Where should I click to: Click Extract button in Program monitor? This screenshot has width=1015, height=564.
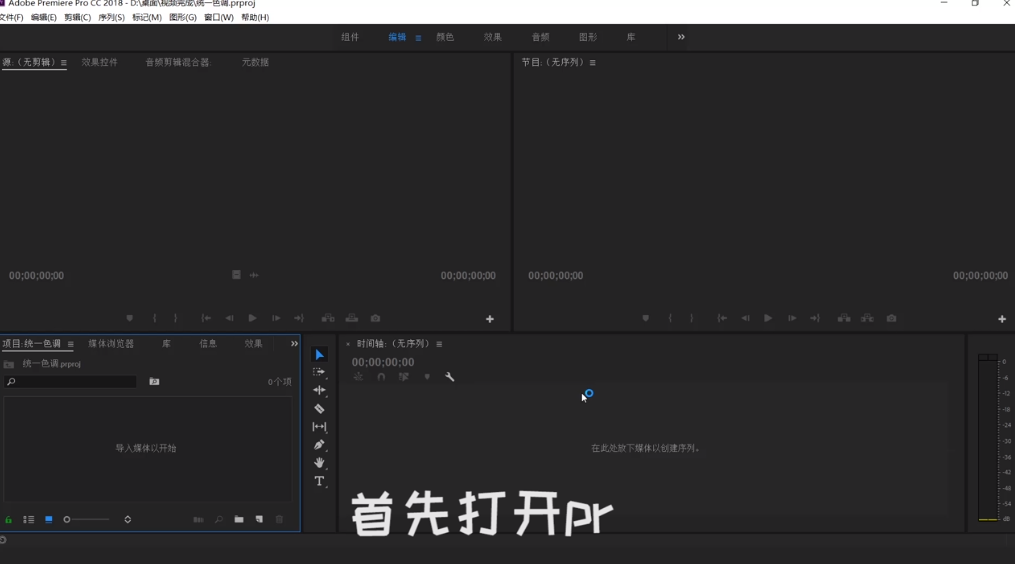[x=867, y=318]
